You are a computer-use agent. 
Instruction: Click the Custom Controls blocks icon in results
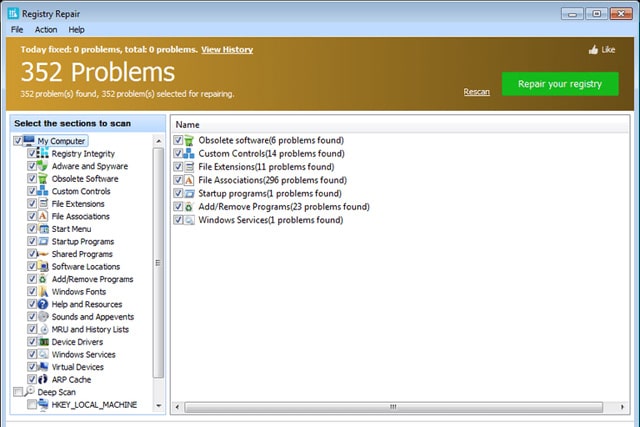coord(189,153)
